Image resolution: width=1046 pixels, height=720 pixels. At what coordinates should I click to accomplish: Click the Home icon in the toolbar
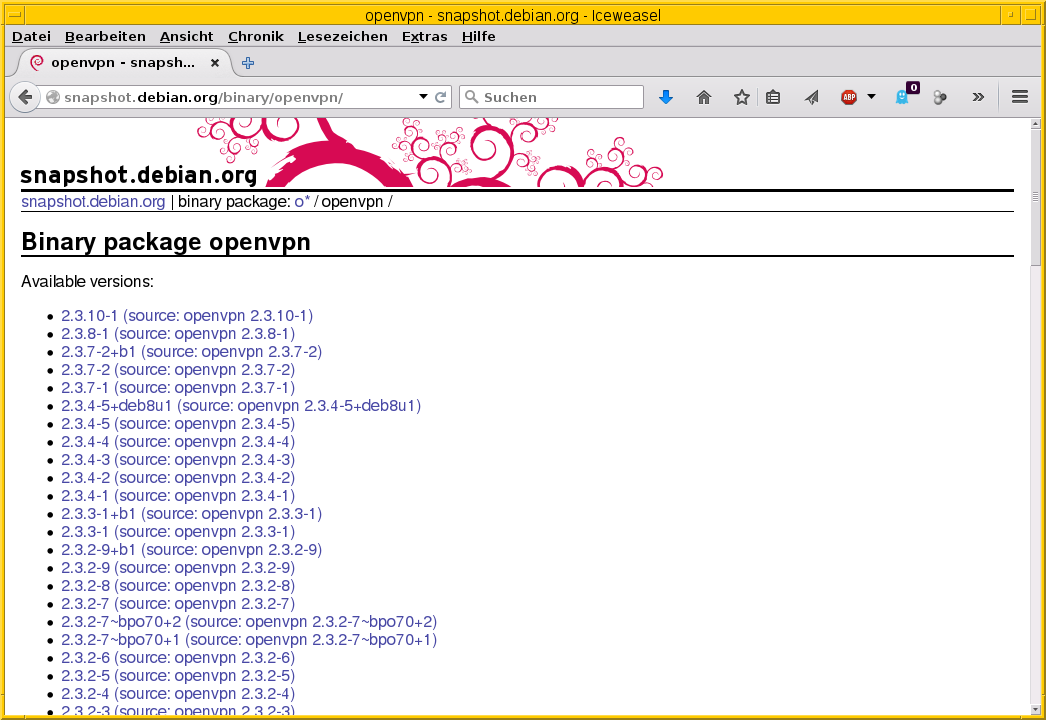704,97
